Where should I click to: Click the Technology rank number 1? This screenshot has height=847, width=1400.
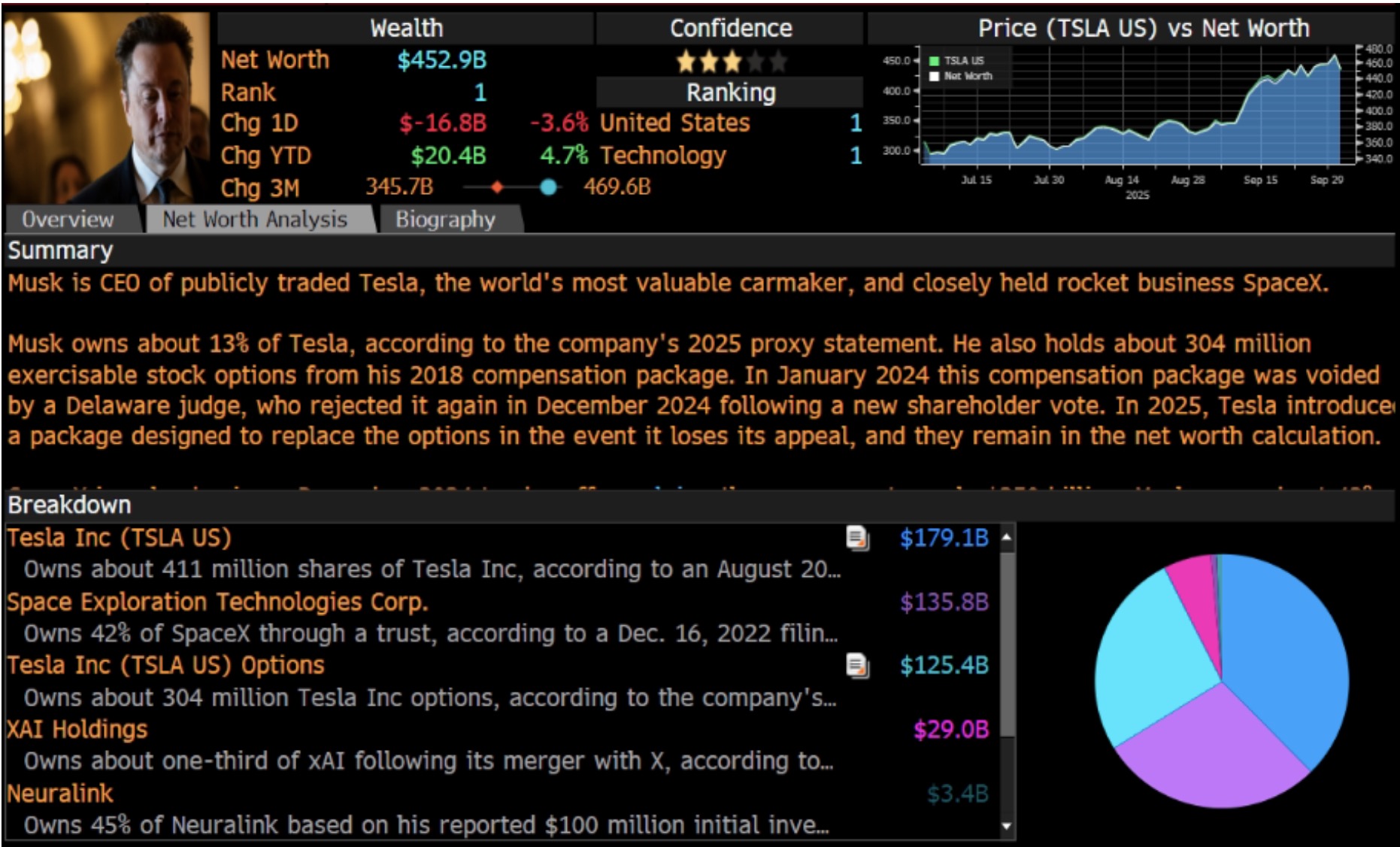pos(855,156)
